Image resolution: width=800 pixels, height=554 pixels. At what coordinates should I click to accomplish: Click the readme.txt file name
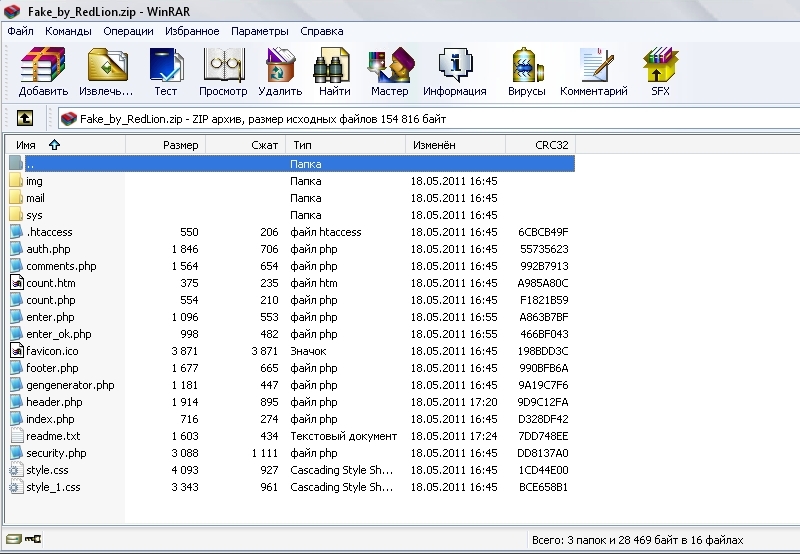pos(53,436)
